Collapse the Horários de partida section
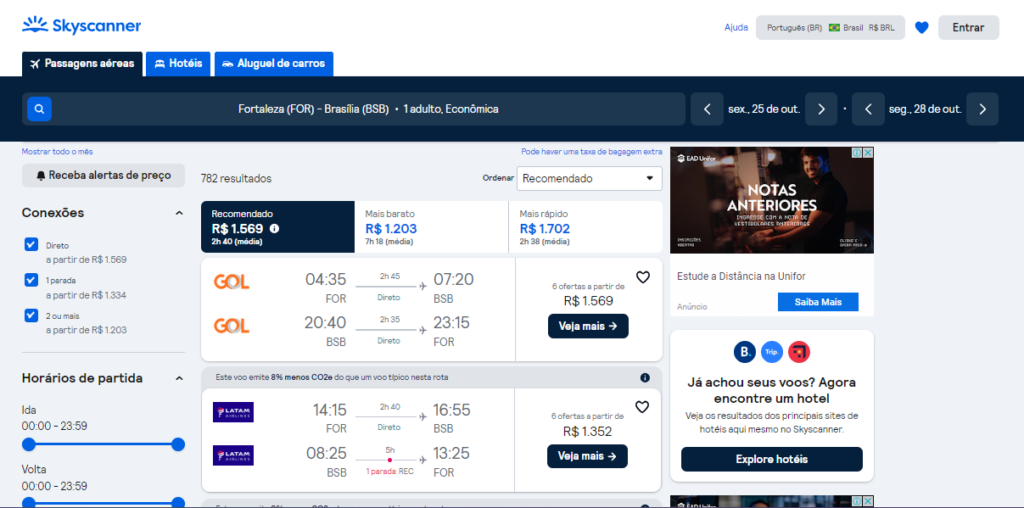This screenshot has height=508, width=1024. click(179, 379)
